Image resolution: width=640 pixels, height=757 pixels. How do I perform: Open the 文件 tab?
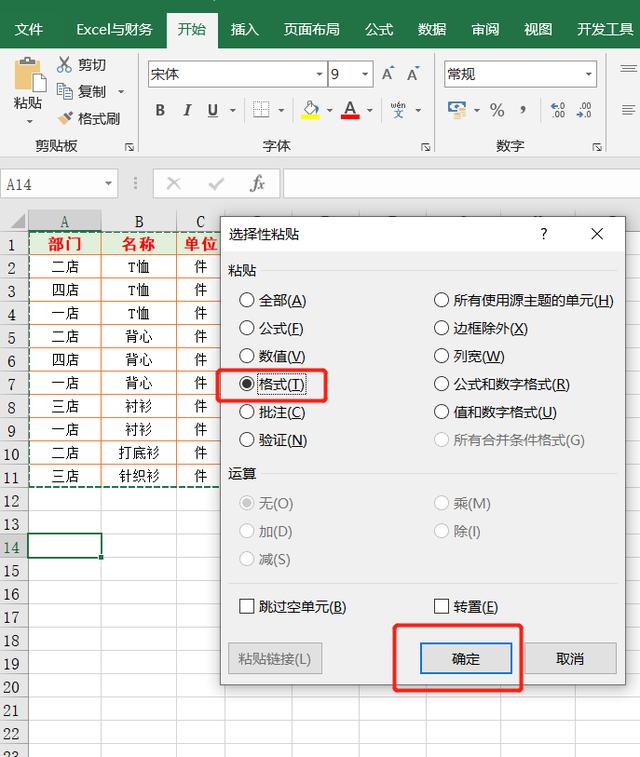pyautogui.click(x=28, y=29)
